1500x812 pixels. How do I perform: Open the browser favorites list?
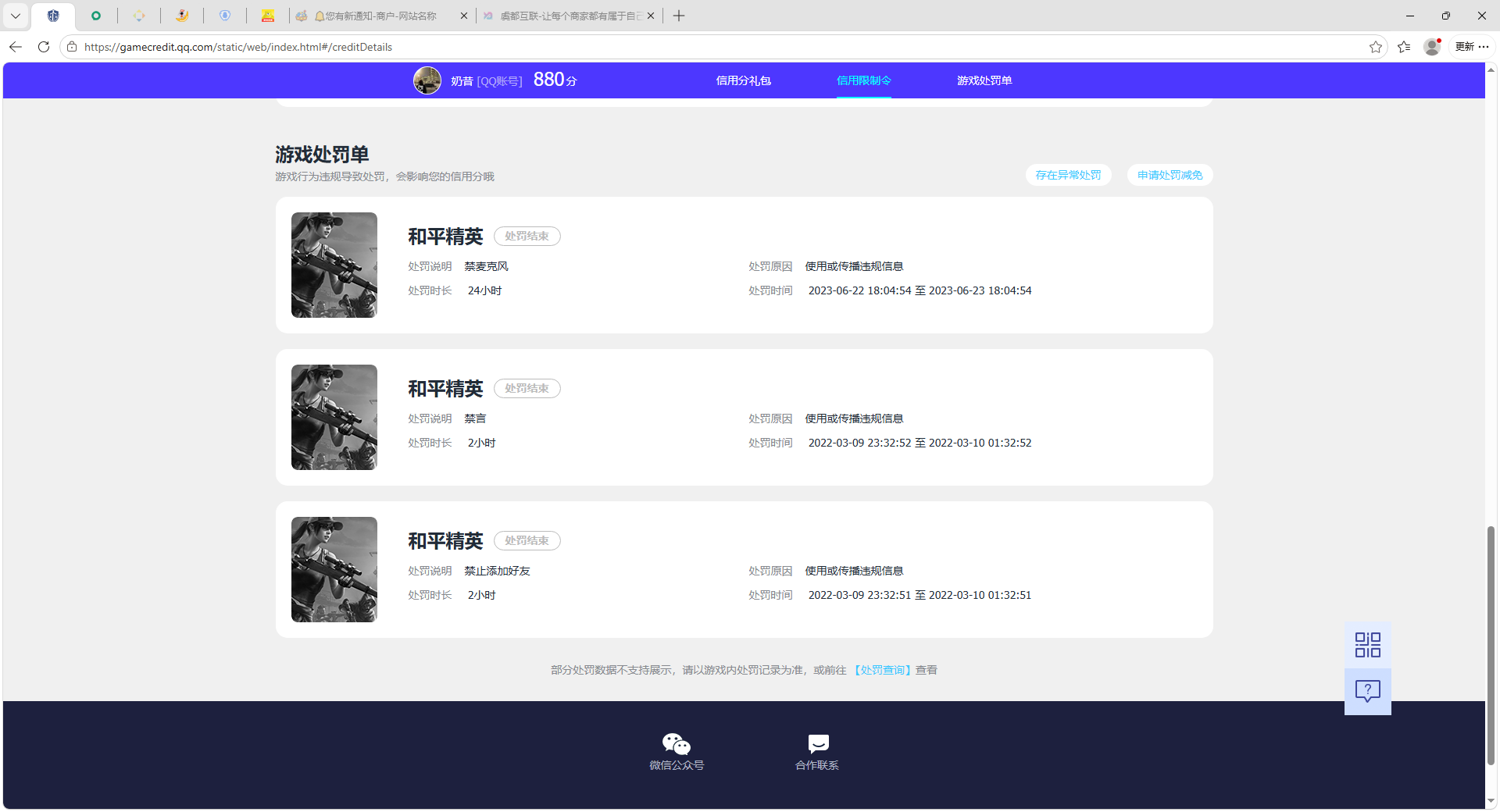point(1404,47)
